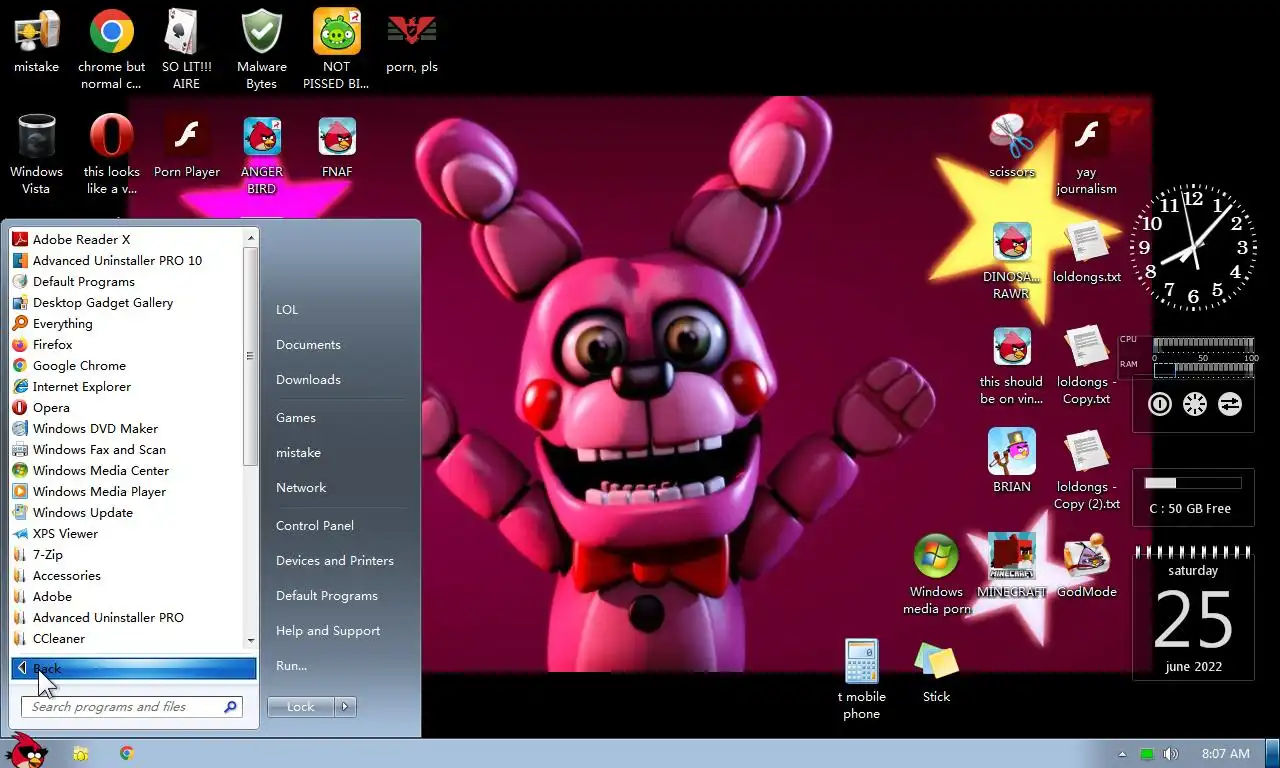This screenshot has width=1280, height=768.
Task: Click the Lock button
Action: coord(301,707)
